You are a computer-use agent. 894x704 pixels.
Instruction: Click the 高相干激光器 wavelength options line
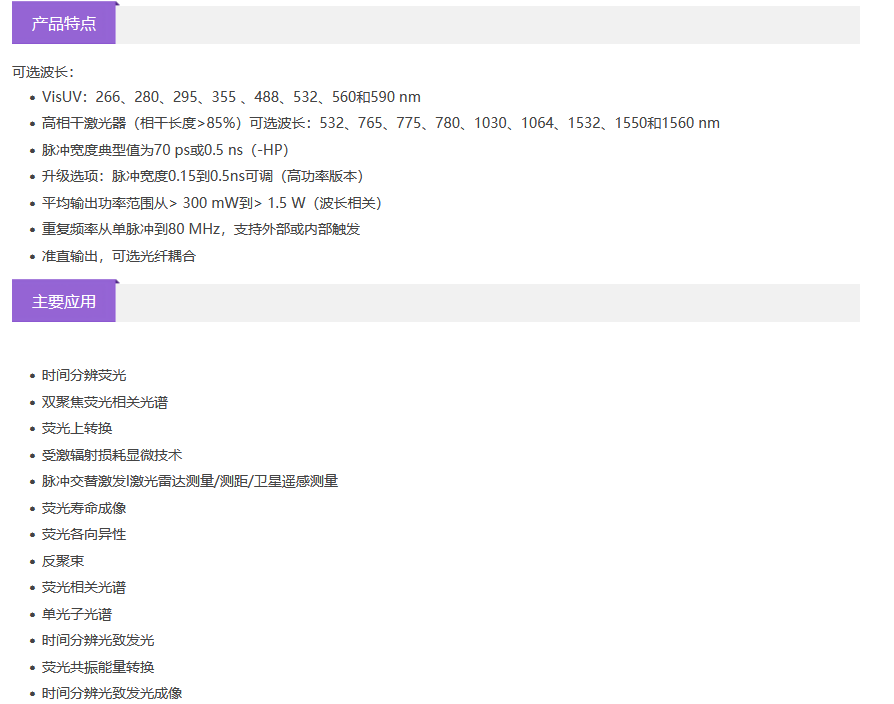pos(380,123)
